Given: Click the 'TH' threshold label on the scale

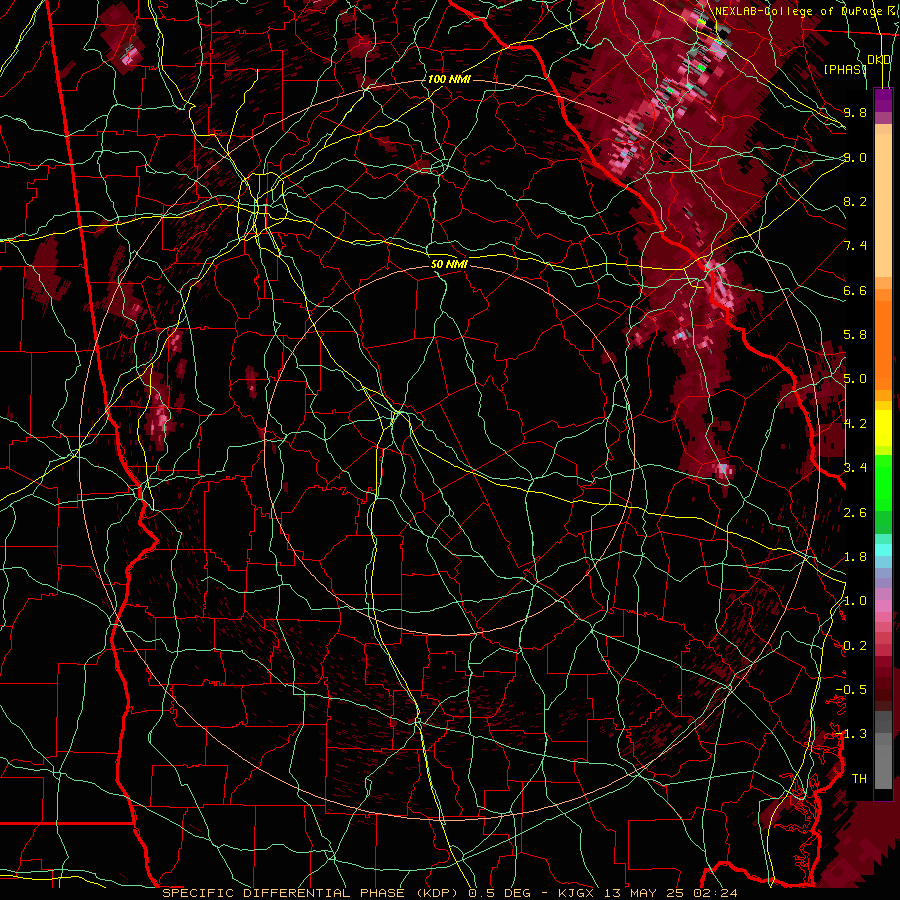Looking at the screenshot, I should point(859,779).
